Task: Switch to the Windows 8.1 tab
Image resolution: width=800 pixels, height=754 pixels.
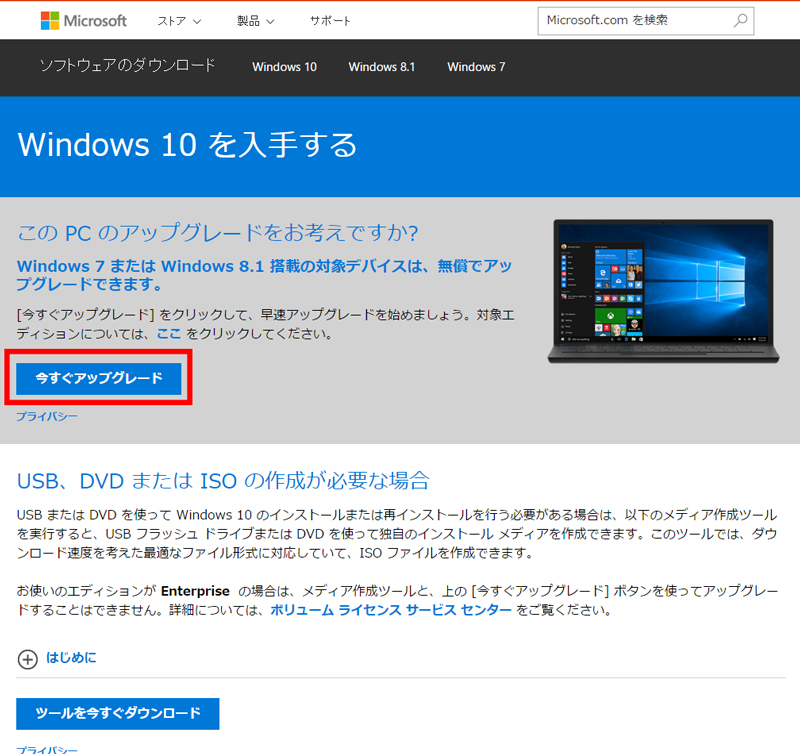Action: click(382, 67)
